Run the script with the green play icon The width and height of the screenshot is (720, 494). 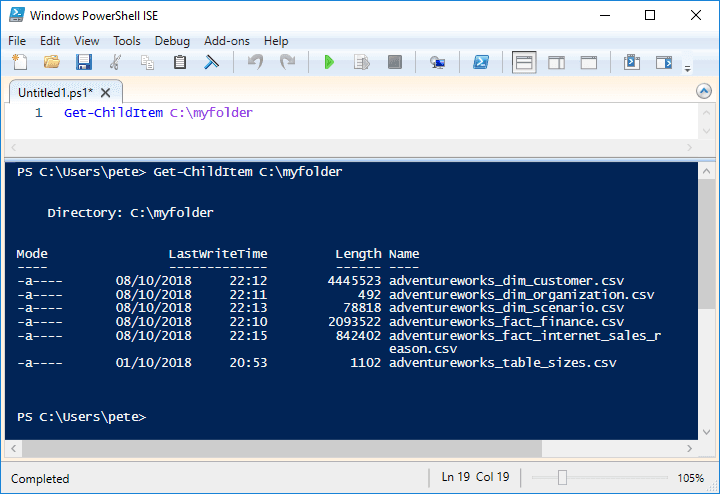point(329,62)
